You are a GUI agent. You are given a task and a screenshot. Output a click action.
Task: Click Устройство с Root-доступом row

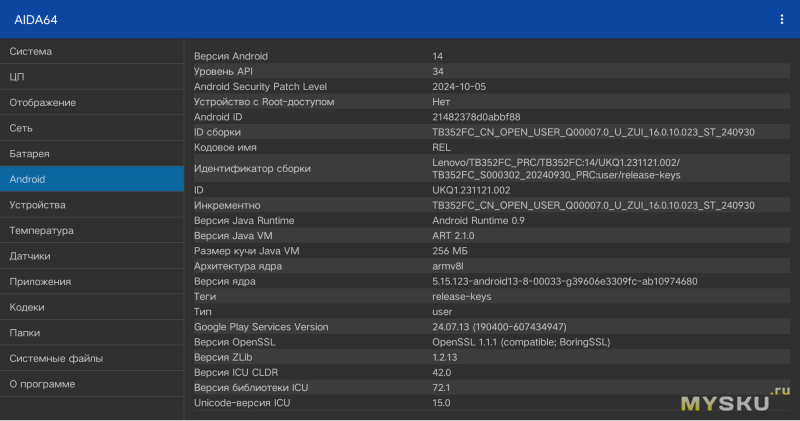(492, 102)
